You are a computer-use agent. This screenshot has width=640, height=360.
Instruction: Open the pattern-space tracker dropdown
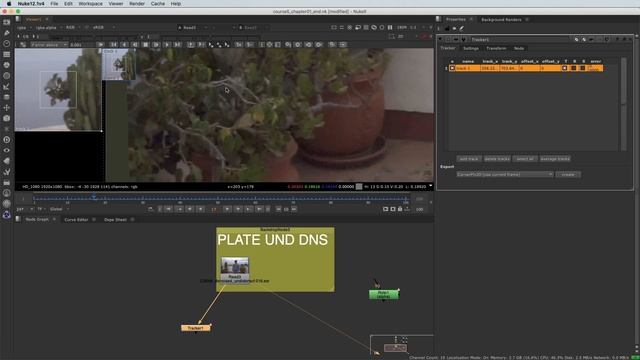pos(49,44)
